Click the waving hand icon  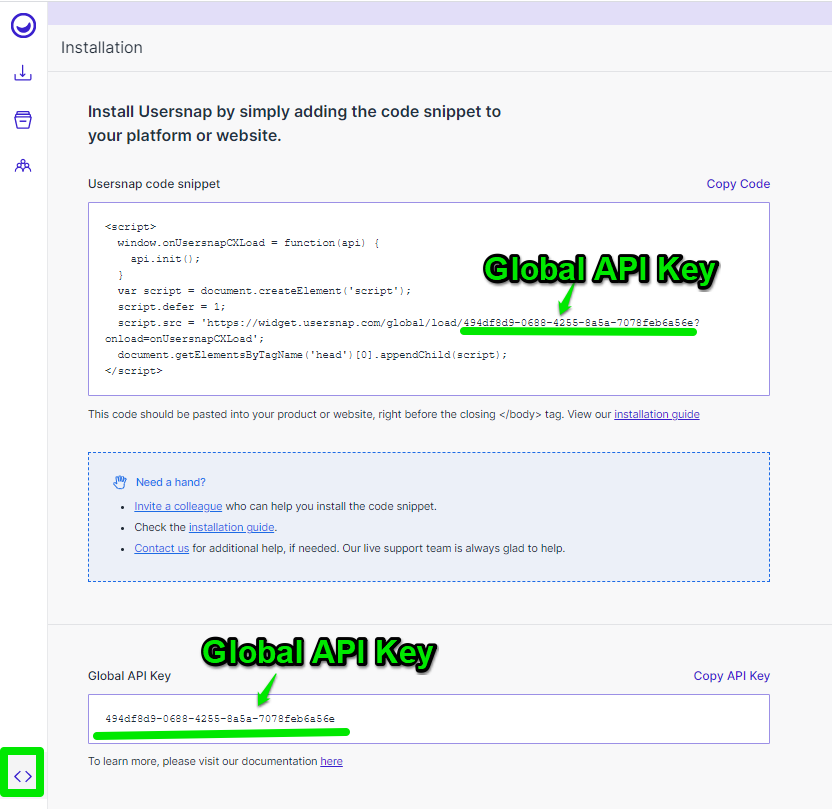pyautogui.click(x=120, y=482)
